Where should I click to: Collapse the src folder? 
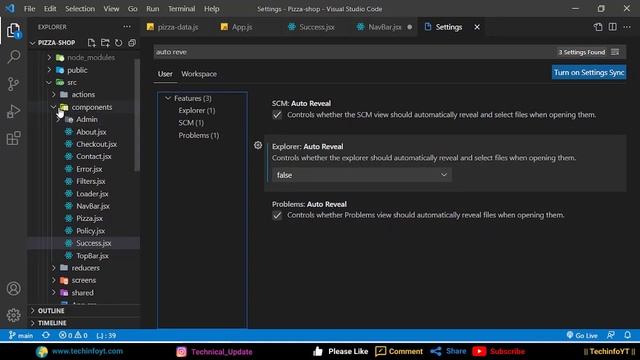pyautogui.click(x=49, y=82)
